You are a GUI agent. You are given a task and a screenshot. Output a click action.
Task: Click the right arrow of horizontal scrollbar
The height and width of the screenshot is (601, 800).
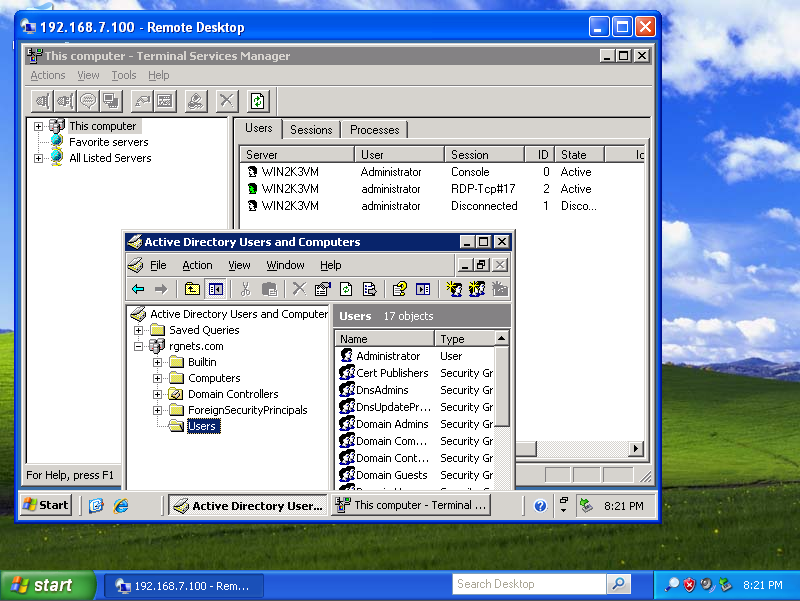636,449
